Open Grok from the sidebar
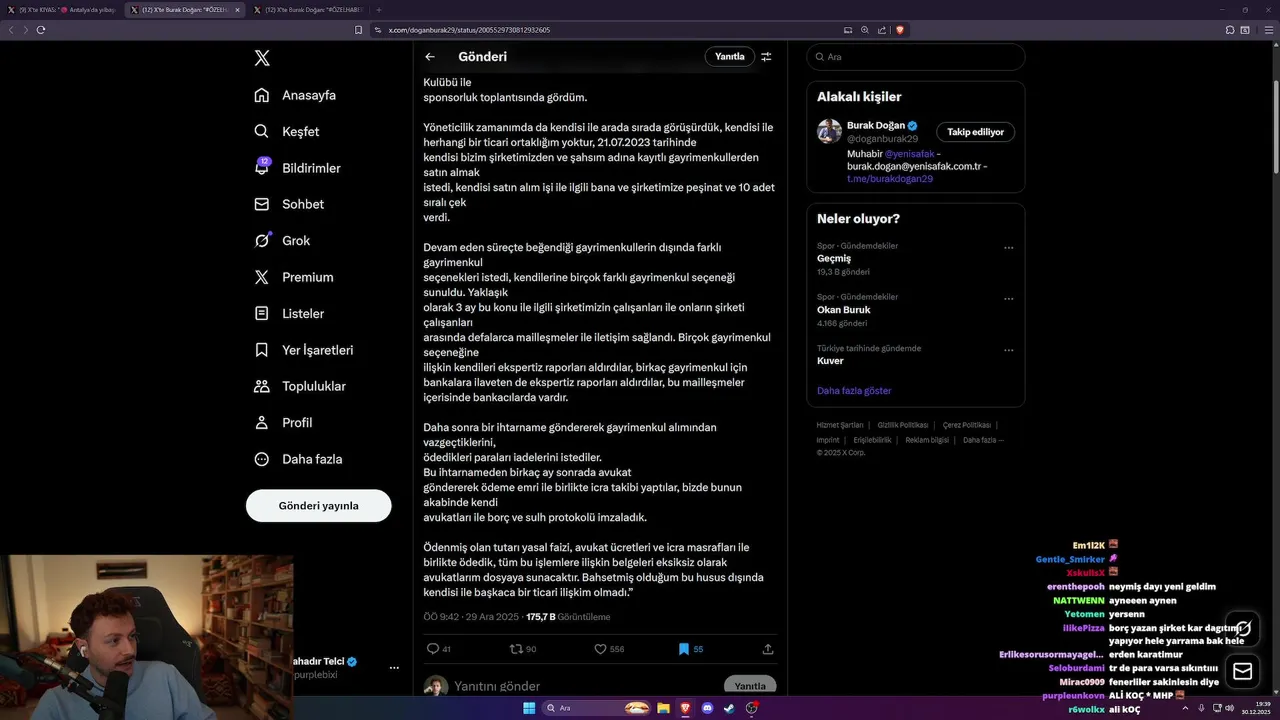The image size is (1280, 720). tap(282, 240)
